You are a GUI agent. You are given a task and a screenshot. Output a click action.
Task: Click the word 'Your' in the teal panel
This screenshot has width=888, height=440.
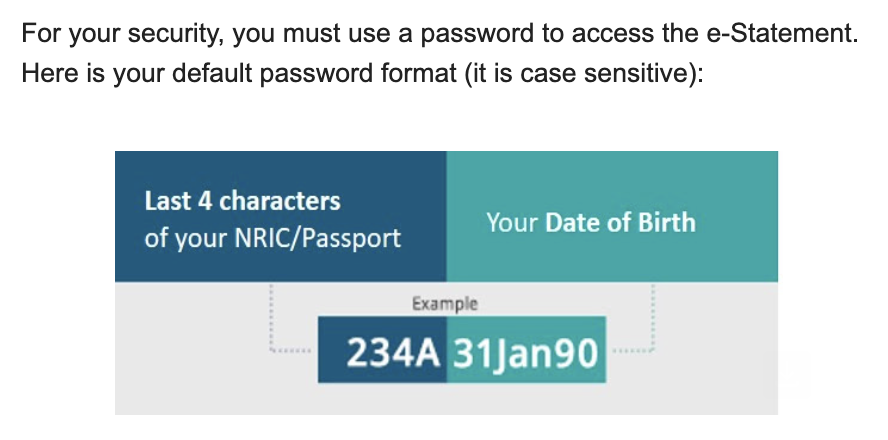tap(511, 222)
